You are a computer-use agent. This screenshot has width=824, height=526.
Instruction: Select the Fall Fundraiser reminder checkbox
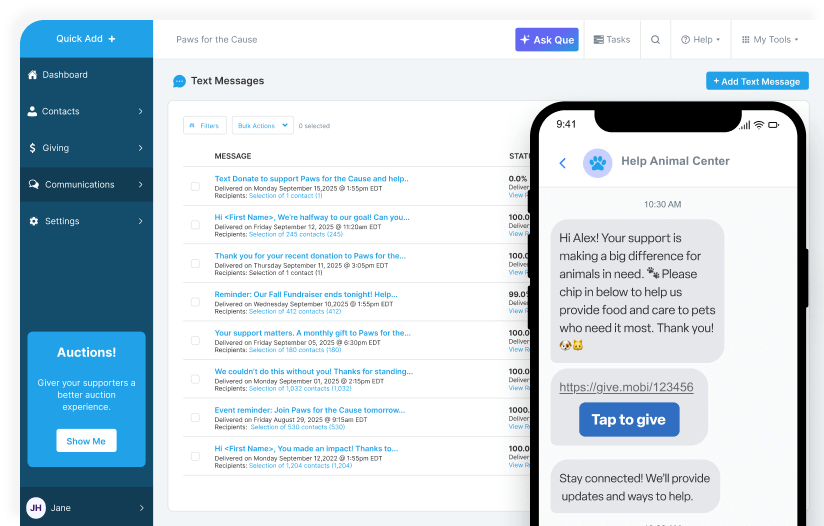pos(195,302)
